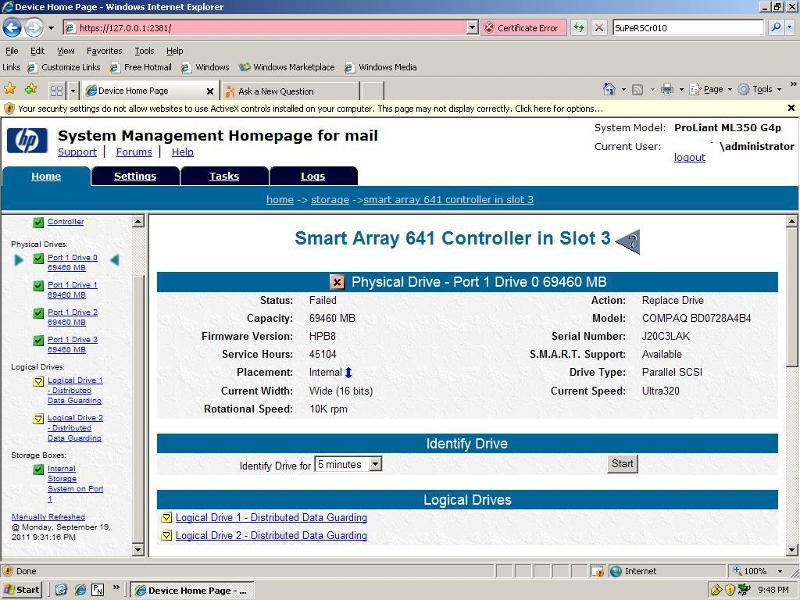Click the Manually Refreshed link
Viewport: 800px width, 600px height.
point(48,517)
